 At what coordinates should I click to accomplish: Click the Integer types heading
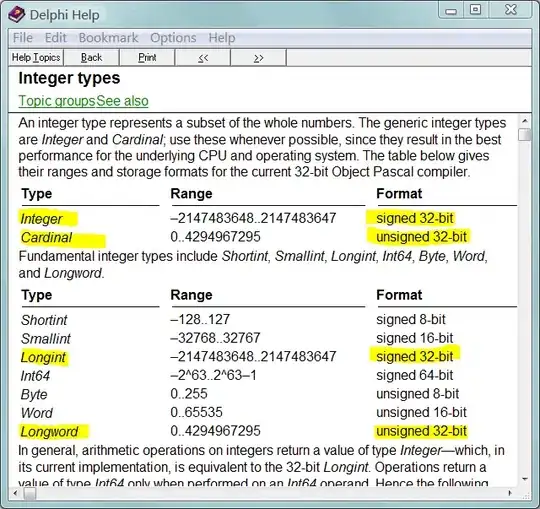tap(69, 78)
